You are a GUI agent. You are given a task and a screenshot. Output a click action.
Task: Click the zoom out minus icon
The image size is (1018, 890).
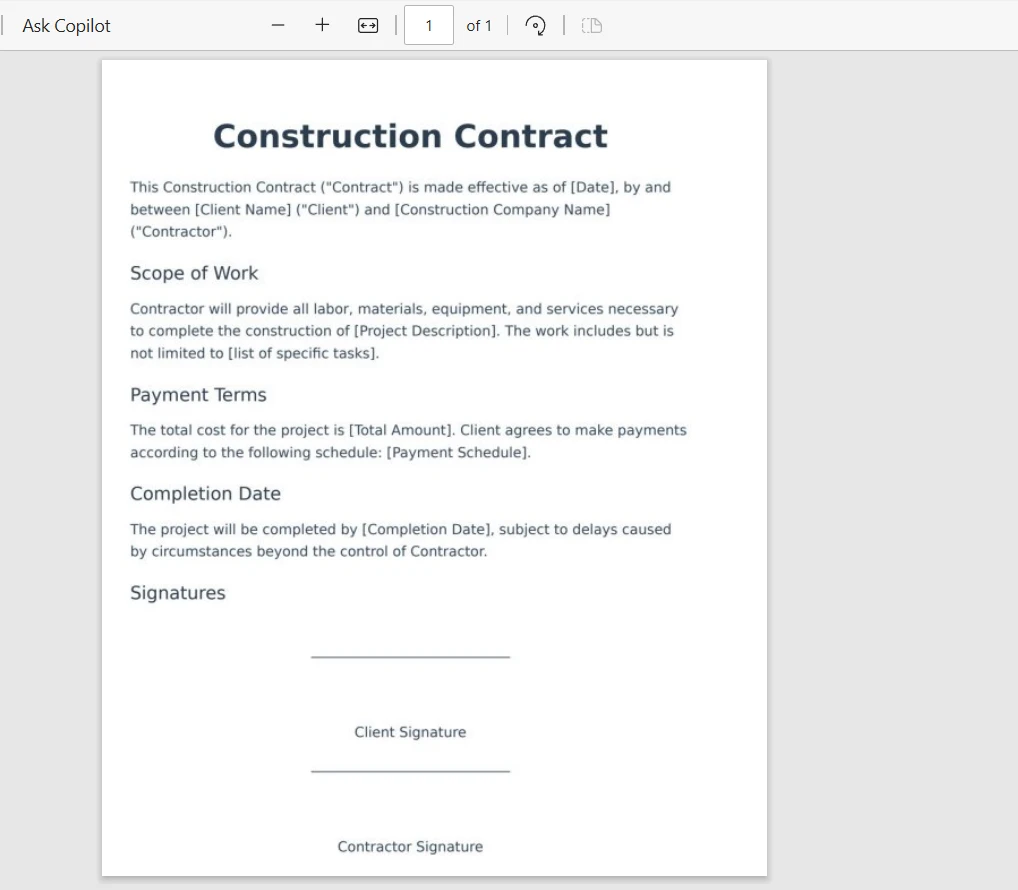pyautogui.click(x=278, y=25)
